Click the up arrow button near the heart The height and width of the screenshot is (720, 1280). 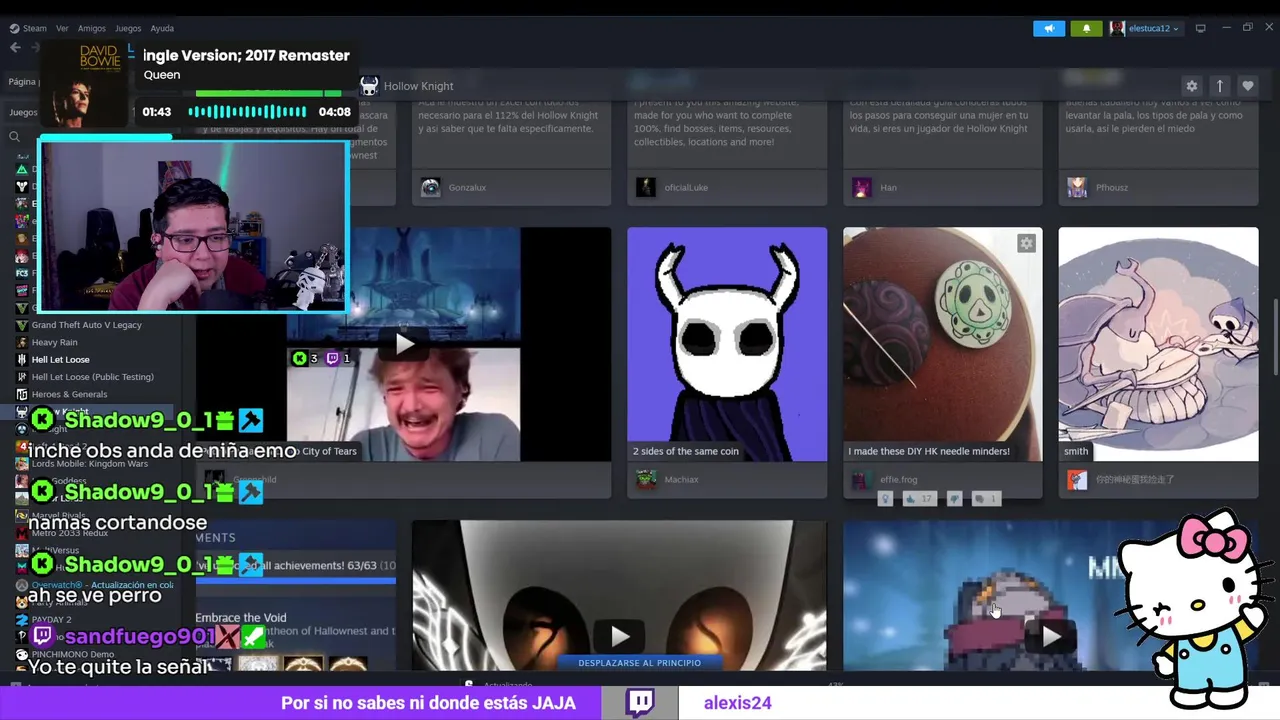pos(1219,86)
